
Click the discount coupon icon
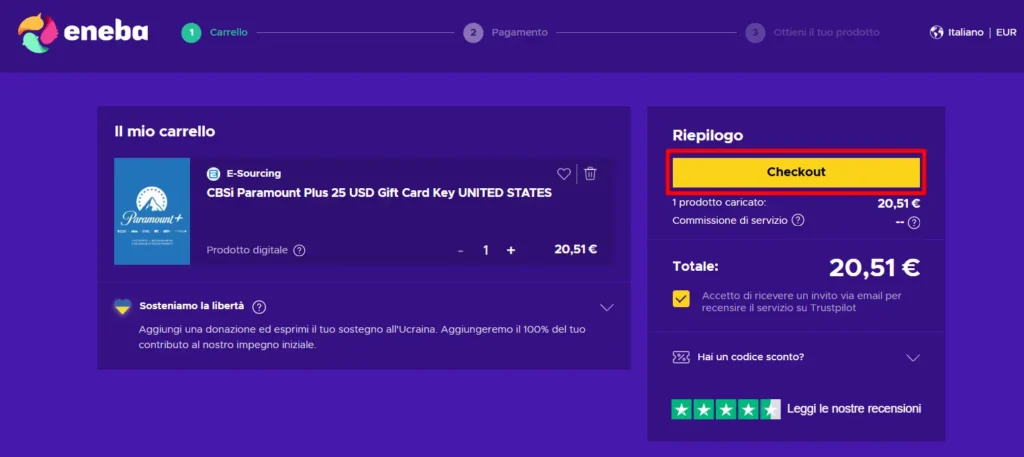point(681,357)
